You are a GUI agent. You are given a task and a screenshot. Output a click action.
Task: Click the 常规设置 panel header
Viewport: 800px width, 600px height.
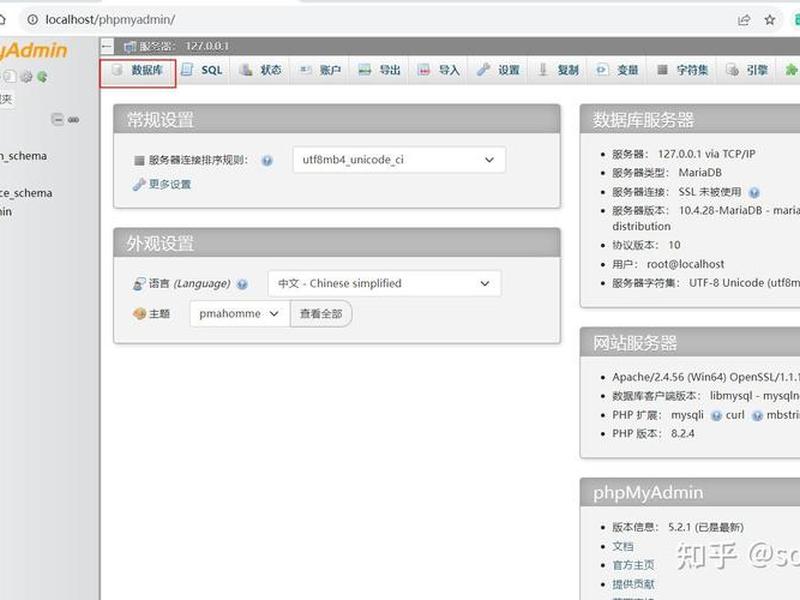337,119
